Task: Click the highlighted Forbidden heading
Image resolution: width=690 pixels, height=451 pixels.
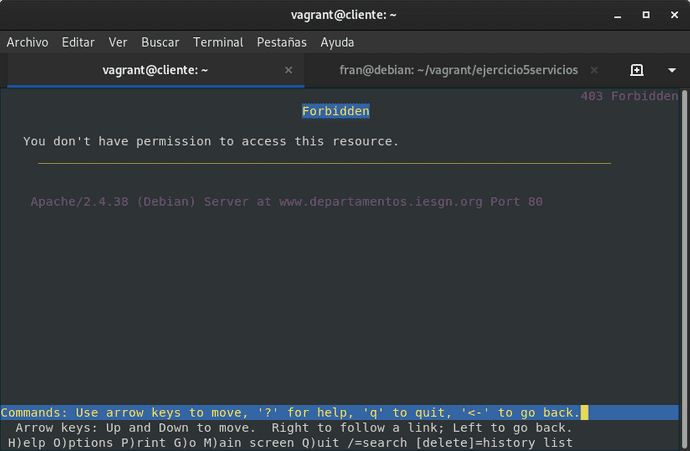Action: 335,111
